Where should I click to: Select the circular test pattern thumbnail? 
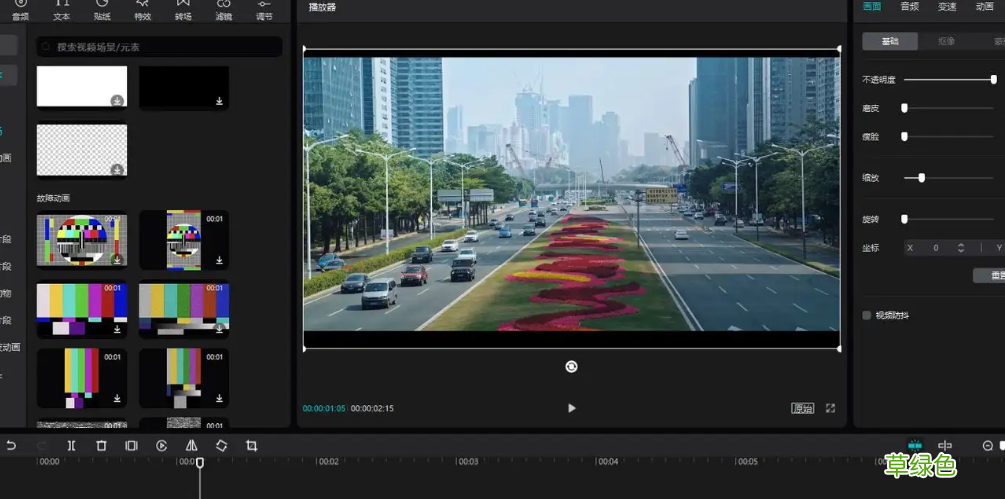(x=82, y=240)
